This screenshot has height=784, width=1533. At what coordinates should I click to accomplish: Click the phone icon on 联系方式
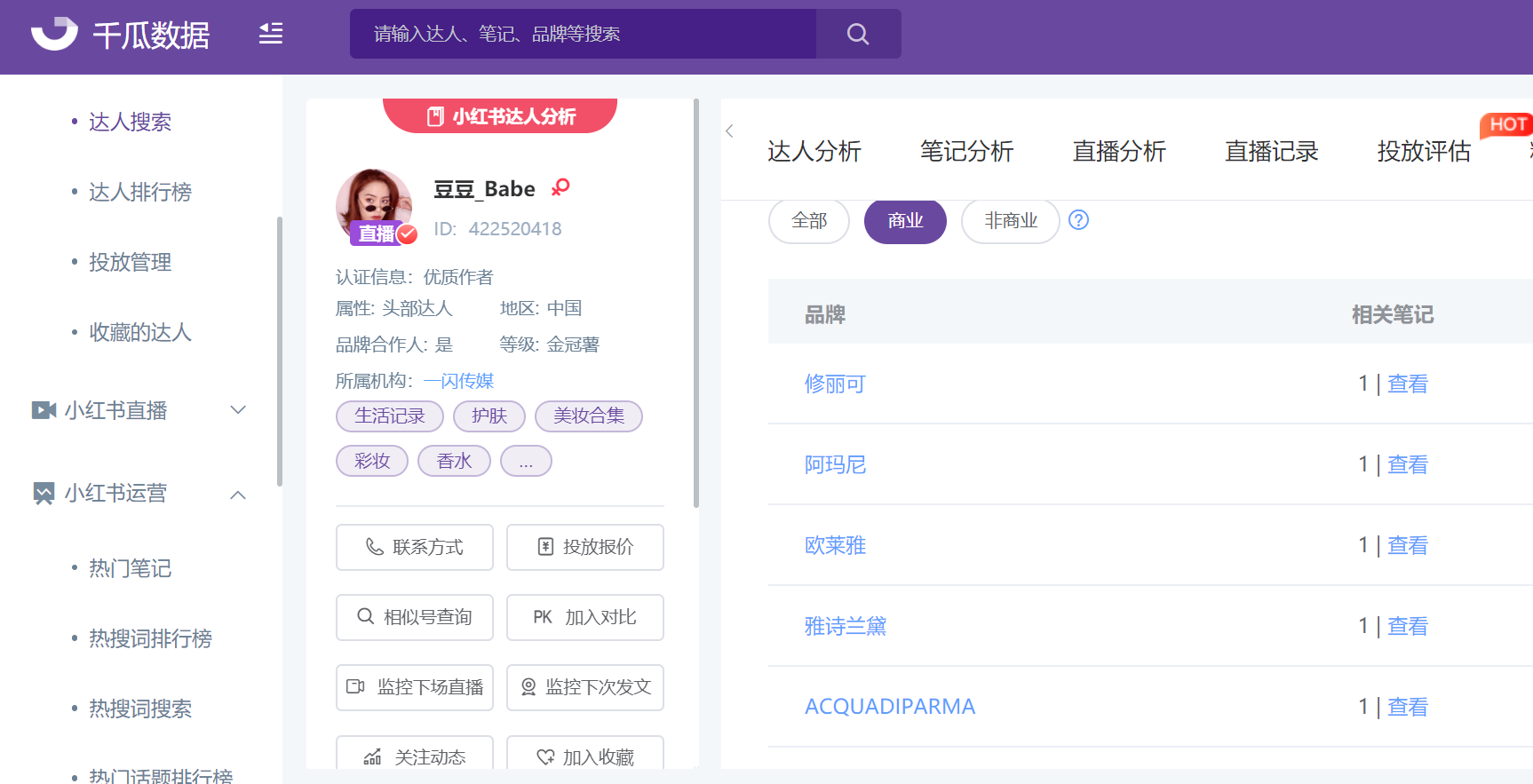tap(375, 547)
